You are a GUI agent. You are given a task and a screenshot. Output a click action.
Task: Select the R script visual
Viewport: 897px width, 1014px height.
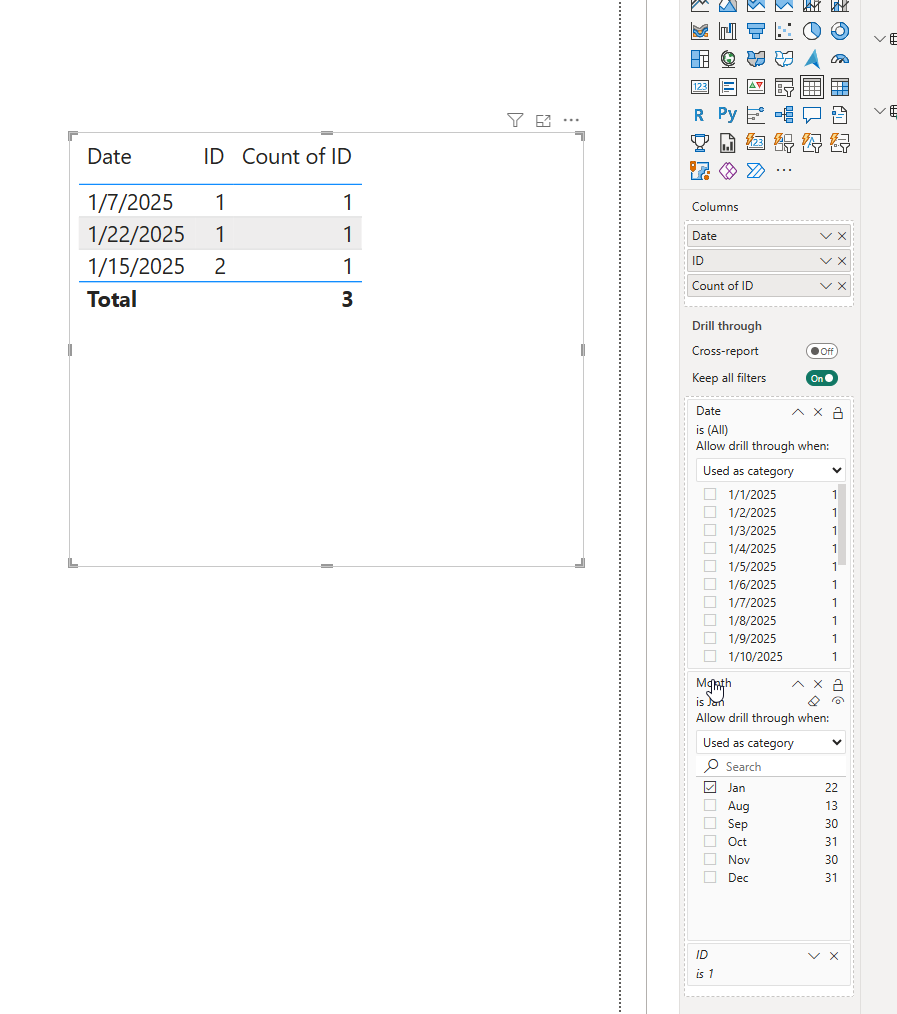700,115
